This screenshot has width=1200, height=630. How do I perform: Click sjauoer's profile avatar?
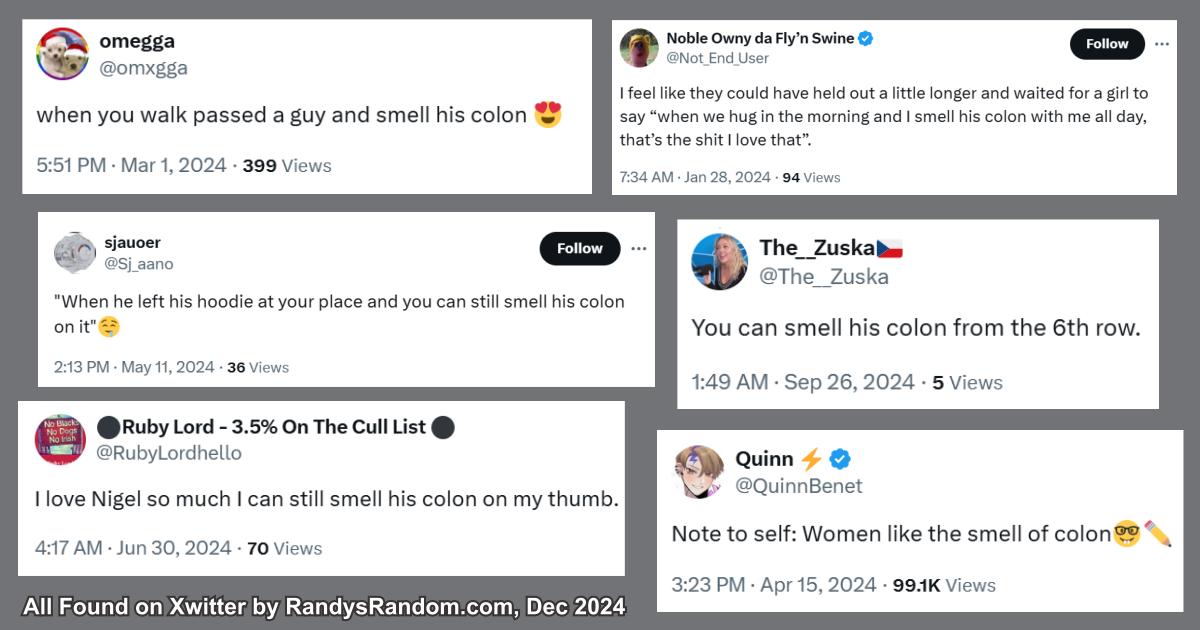(x=75, y=252)
